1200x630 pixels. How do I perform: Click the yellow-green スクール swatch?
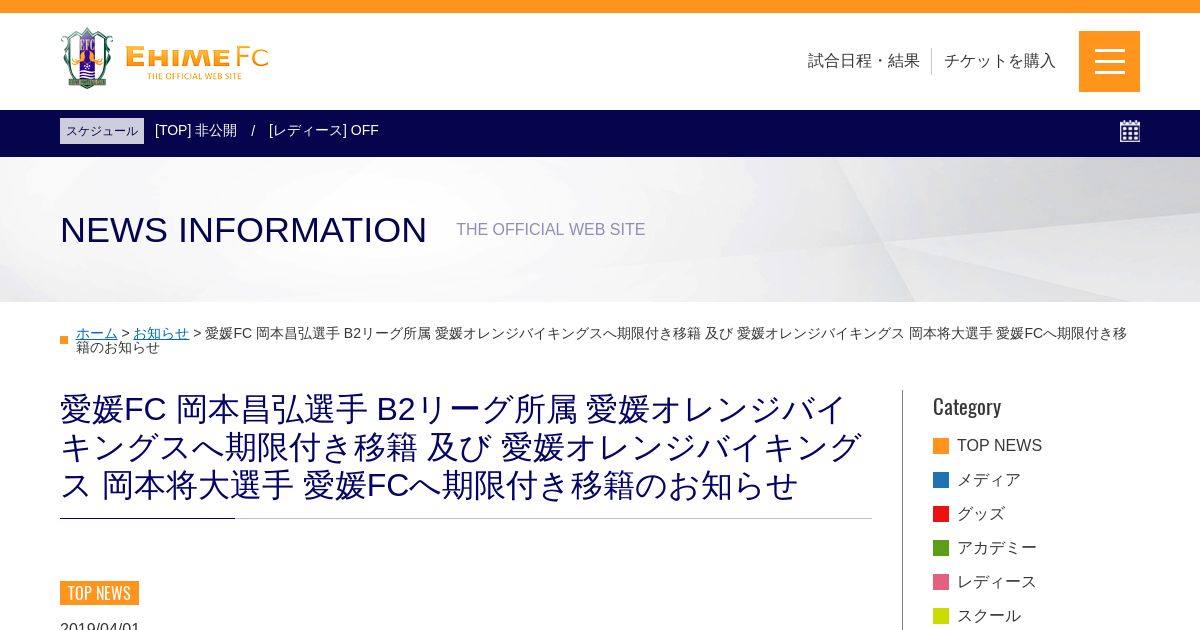click(941, 616)
